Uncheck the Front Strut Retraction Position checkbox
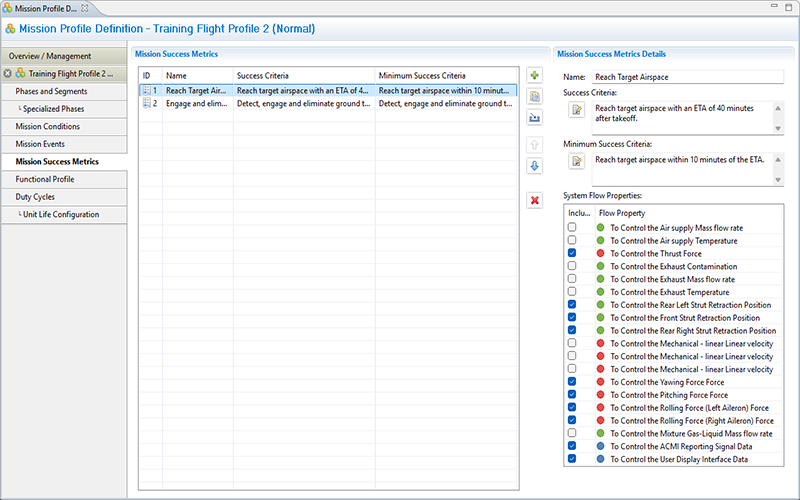This screenshot has width=800, height=500. pyautogui.click(x=572, y=317)
